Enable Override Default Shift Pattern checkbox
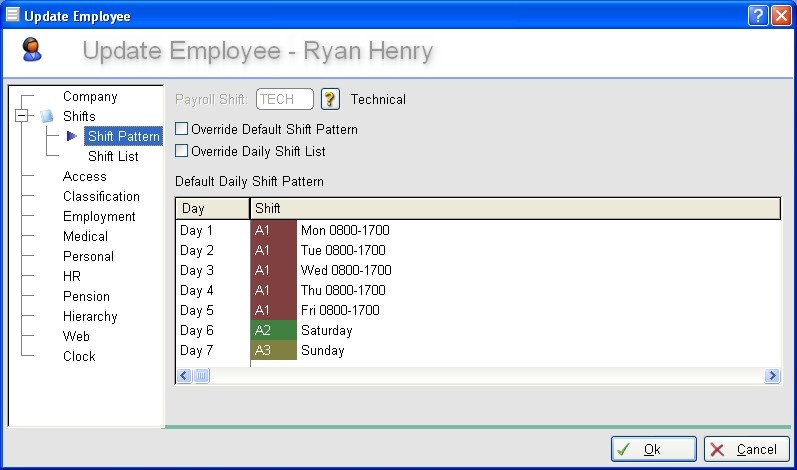The image size is (797, 470). 181,129
